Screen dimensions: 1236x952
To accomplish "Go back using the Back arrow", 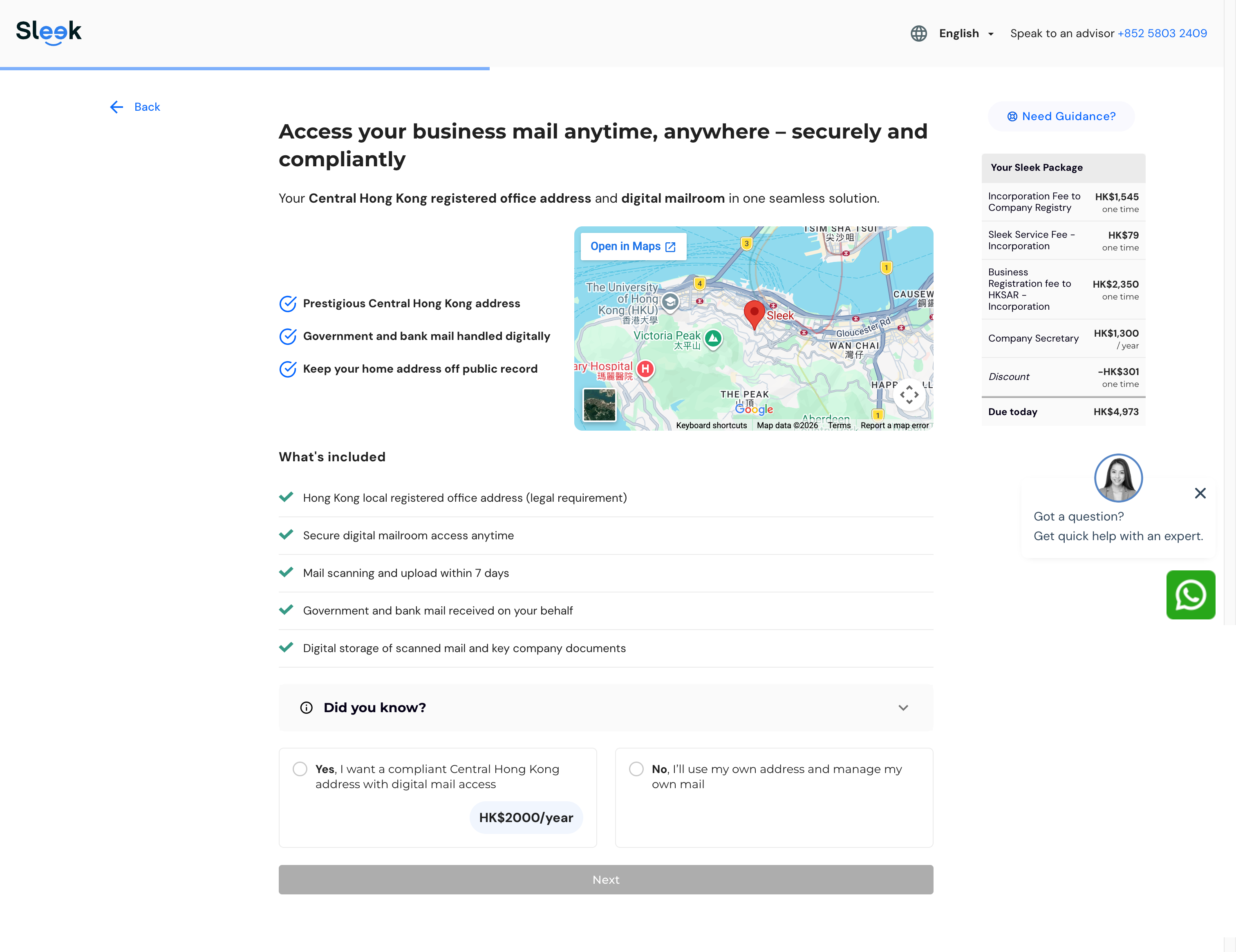I will 116,107.
